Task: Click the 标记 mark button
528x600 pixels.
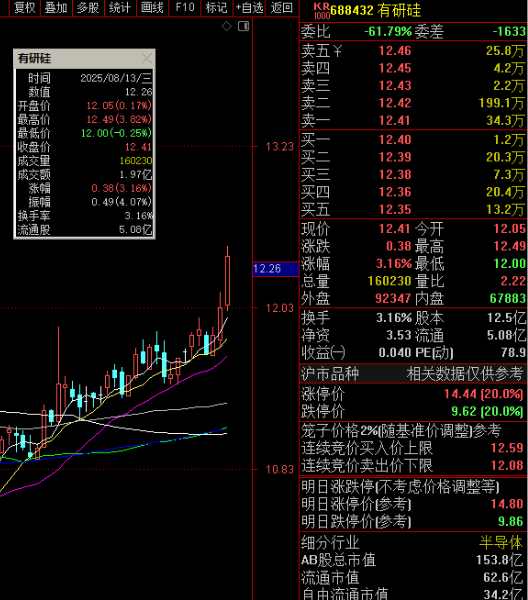Action: (217, 8)
